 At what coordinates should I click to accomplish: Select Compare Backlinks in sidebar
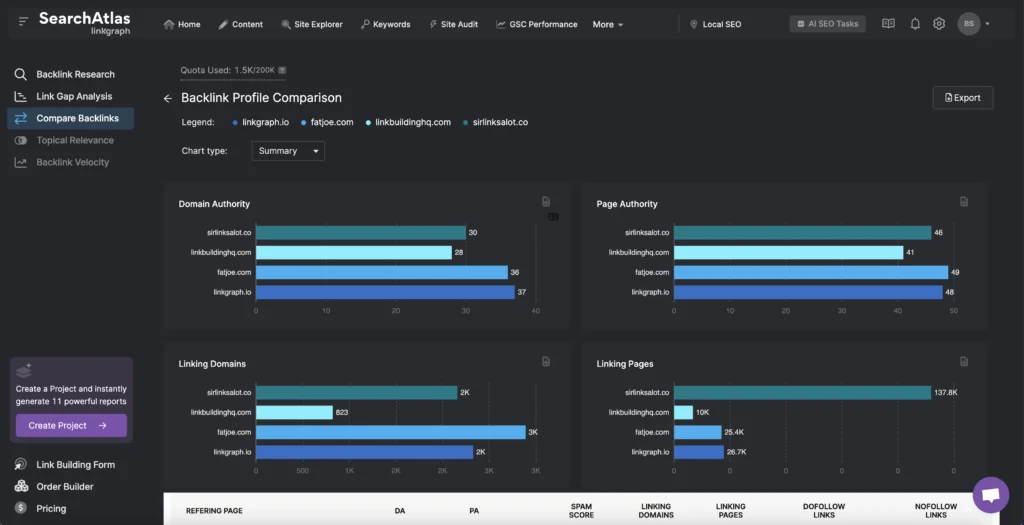click(71, 118)
